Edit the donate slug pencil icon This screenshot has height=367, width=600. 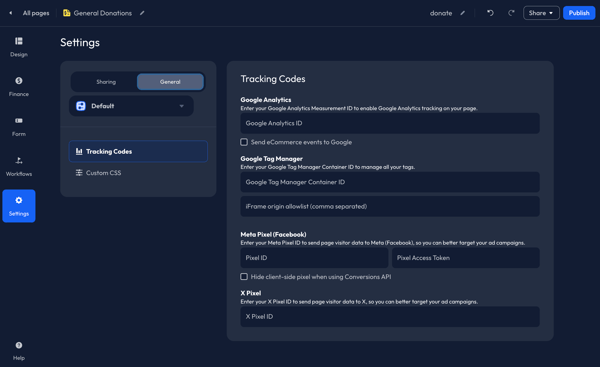pos(463,13)
